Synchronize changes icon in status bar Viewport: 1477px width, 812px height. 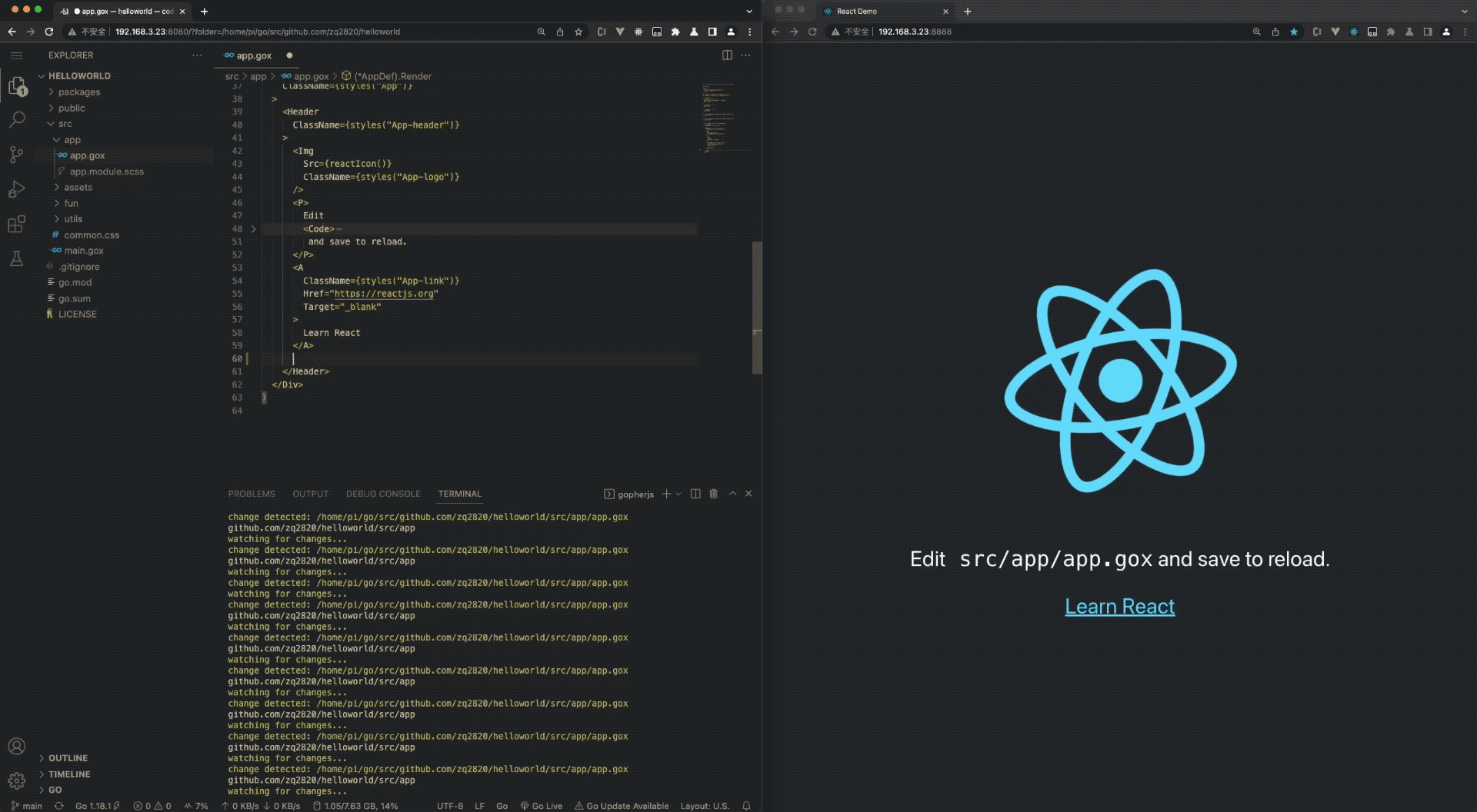click(59, 806)
